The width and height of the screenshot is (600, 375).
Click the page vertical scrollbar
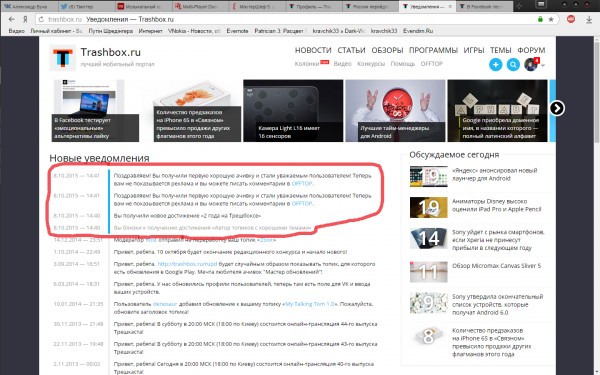[x=597, y=206]
